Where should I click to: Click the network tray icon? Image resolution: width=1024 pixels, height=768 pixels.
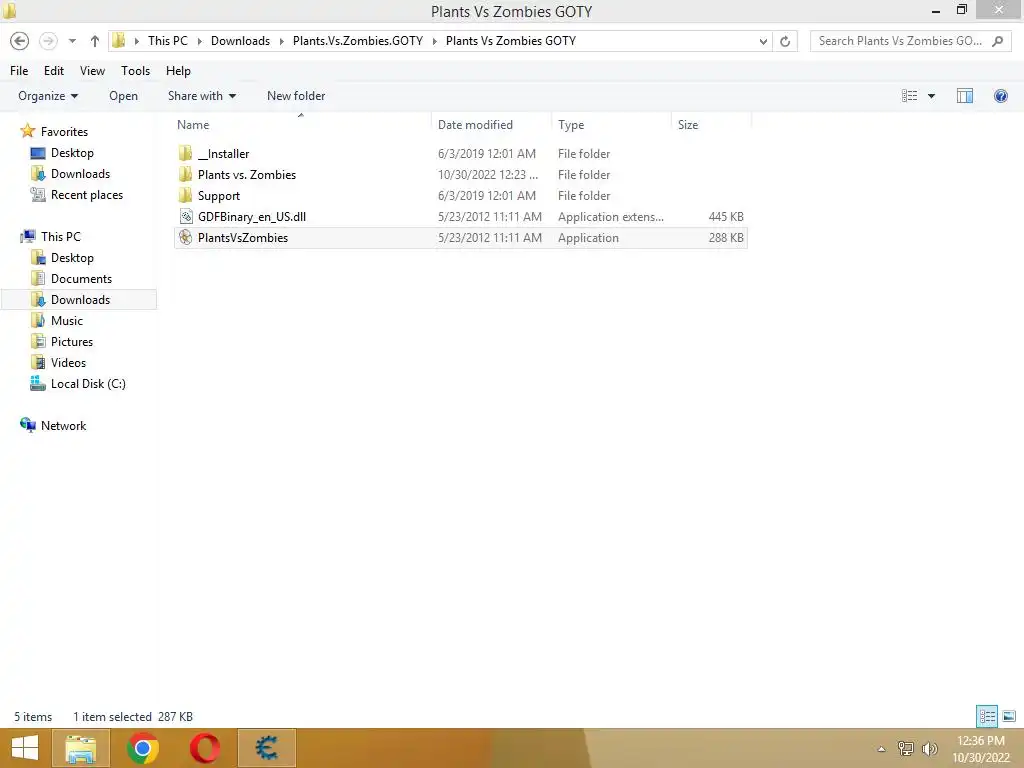tap(906, 748)
